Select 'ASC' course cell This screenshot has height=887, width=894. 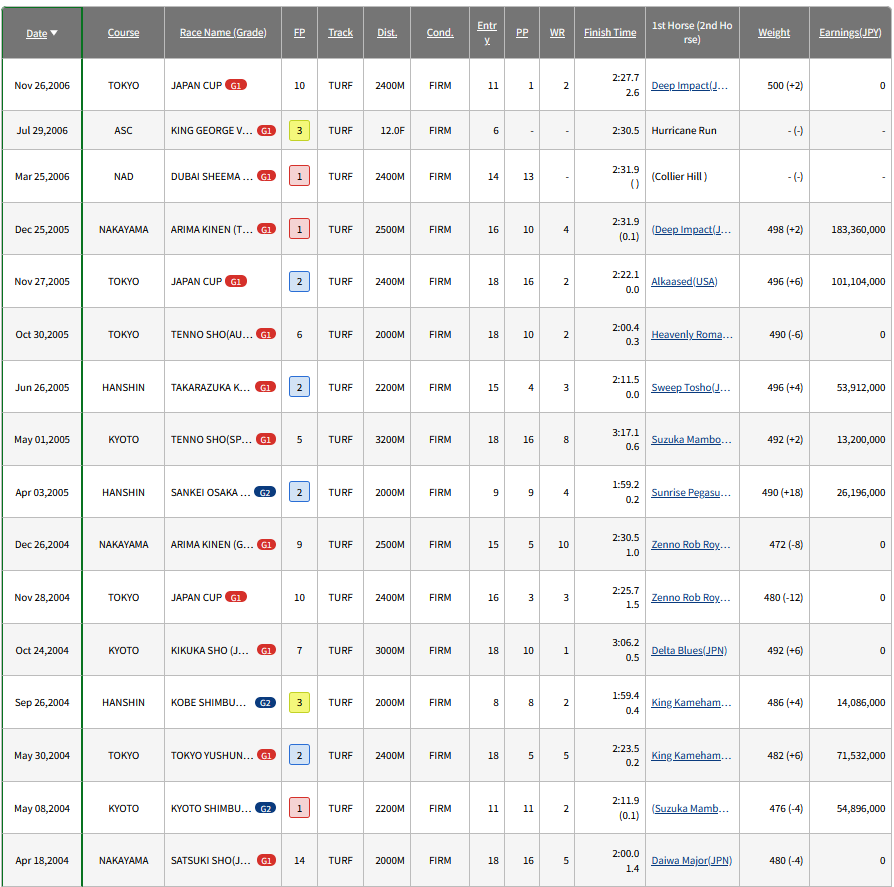point(123,131)
